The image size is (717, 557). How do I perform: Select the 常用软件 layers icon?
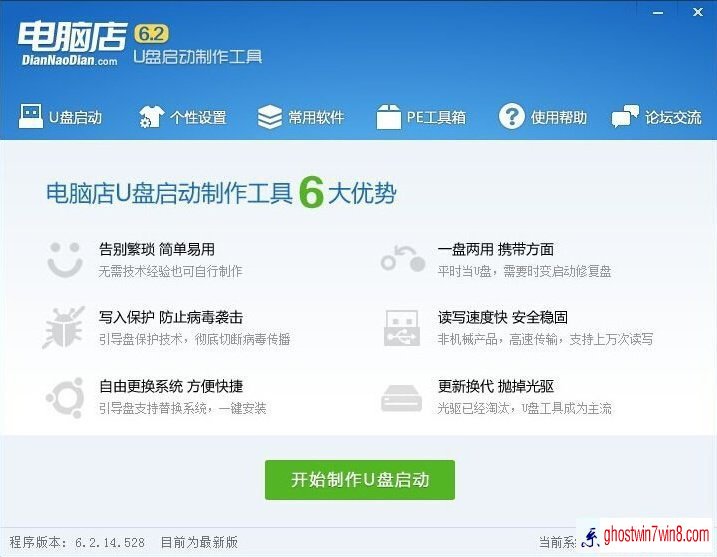[x=270, y=117]
